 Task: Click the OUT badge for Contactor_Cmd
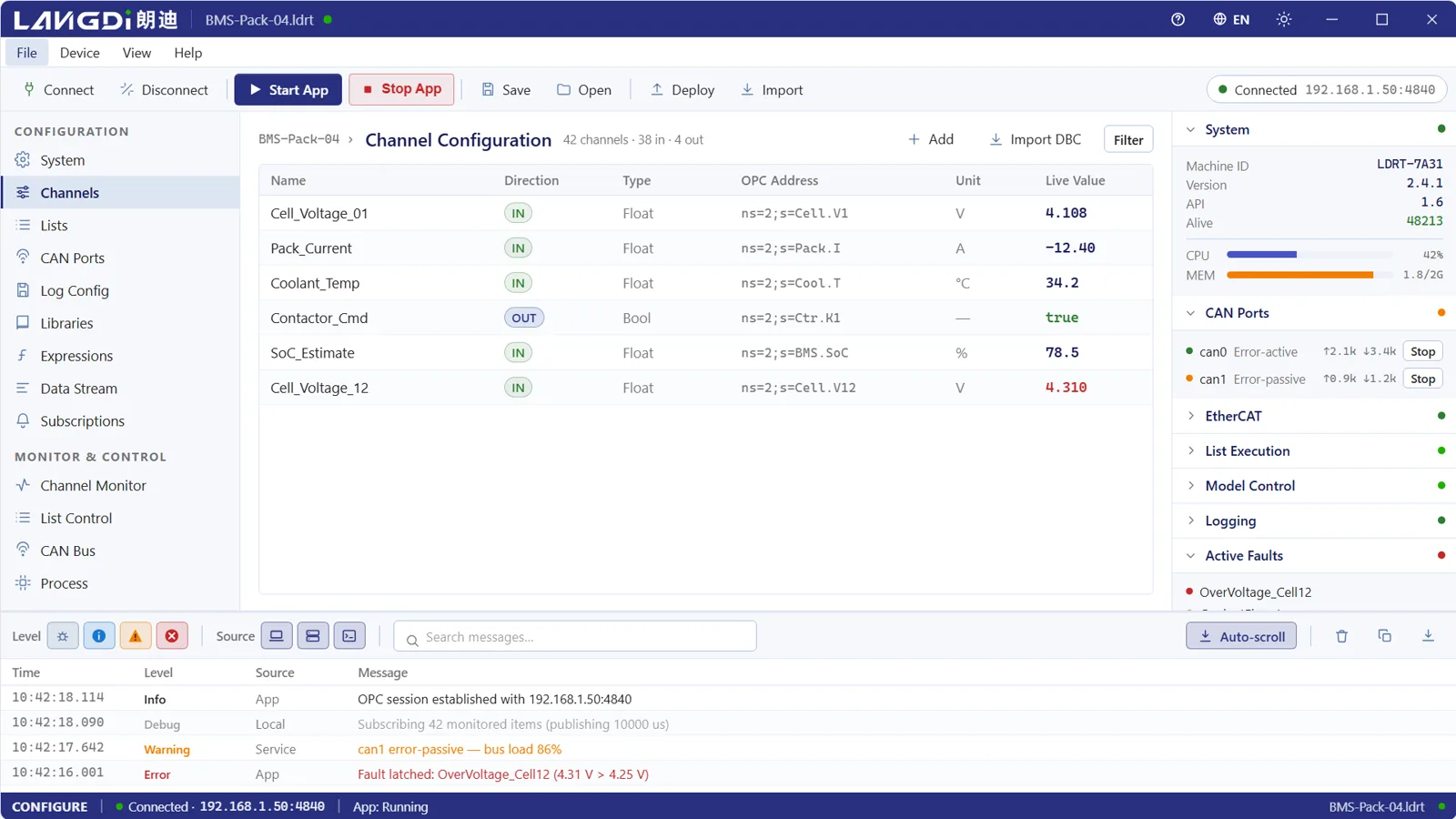[x=524, y=318]
